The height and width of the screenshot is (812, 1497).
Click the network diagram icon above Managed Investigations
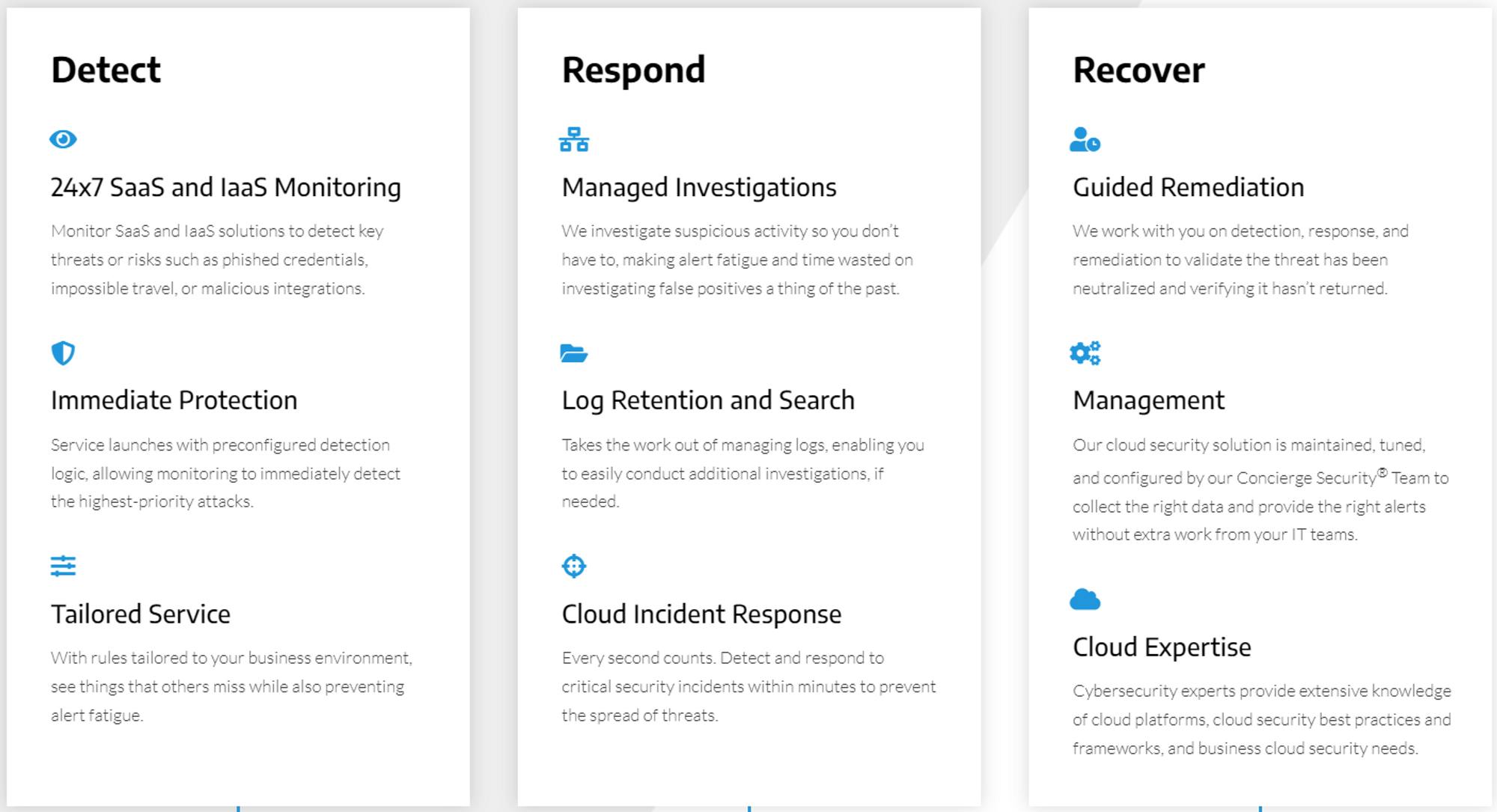(x=574, y=139)
